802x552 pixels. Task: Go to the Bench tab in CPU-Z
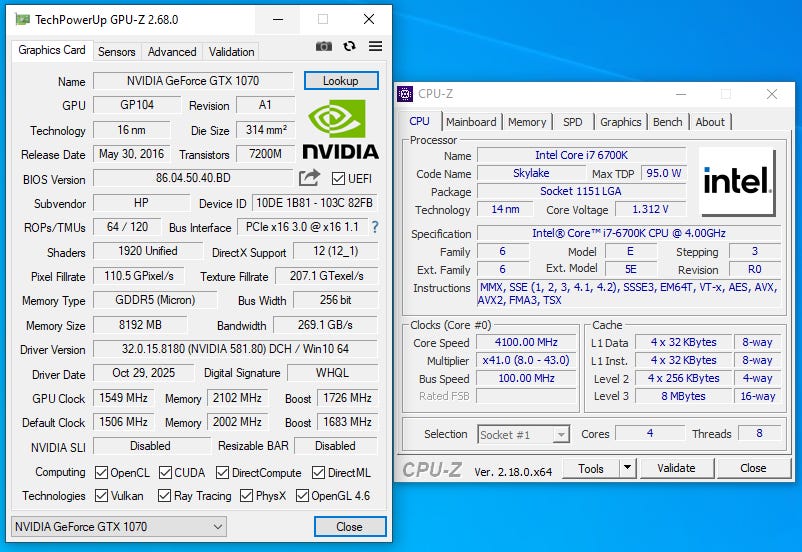point(667,122)
